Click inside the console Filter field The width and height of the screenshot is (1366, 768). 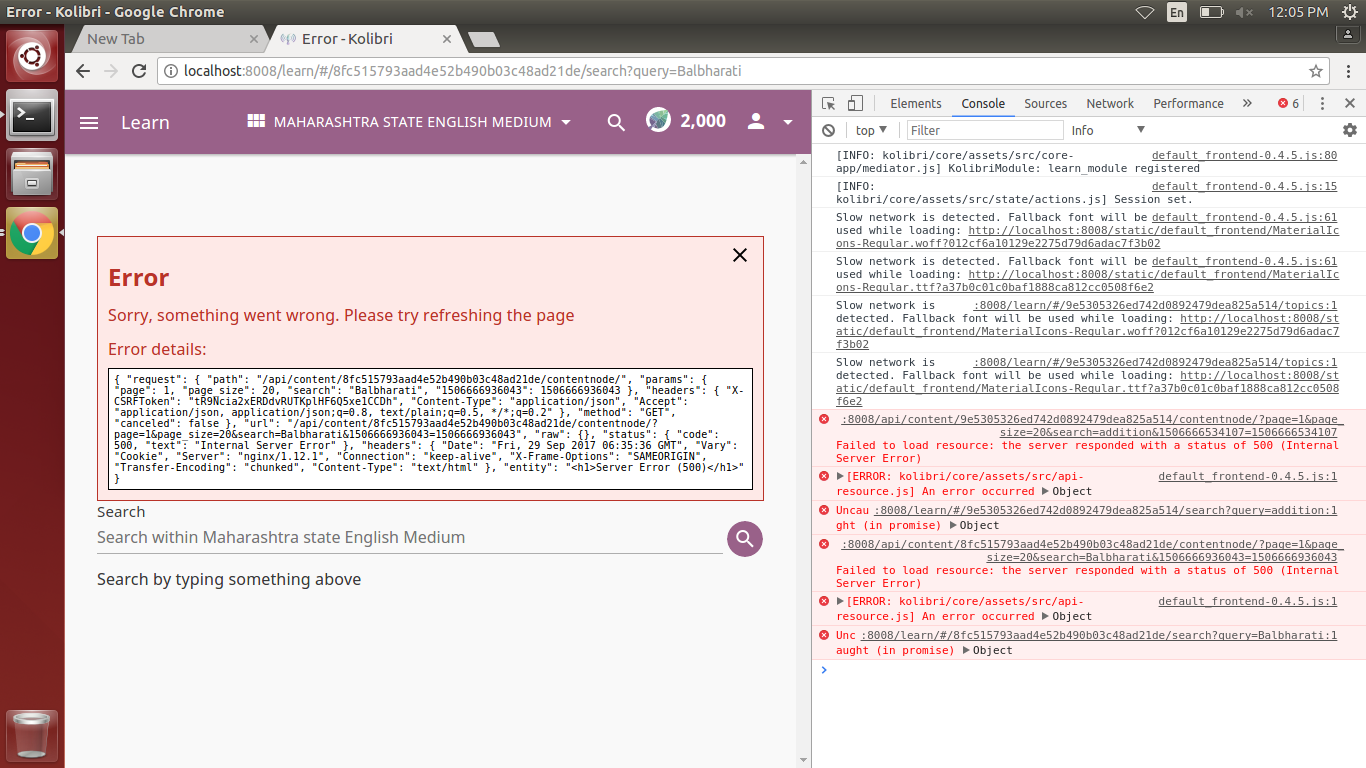(x=984, y=130)
